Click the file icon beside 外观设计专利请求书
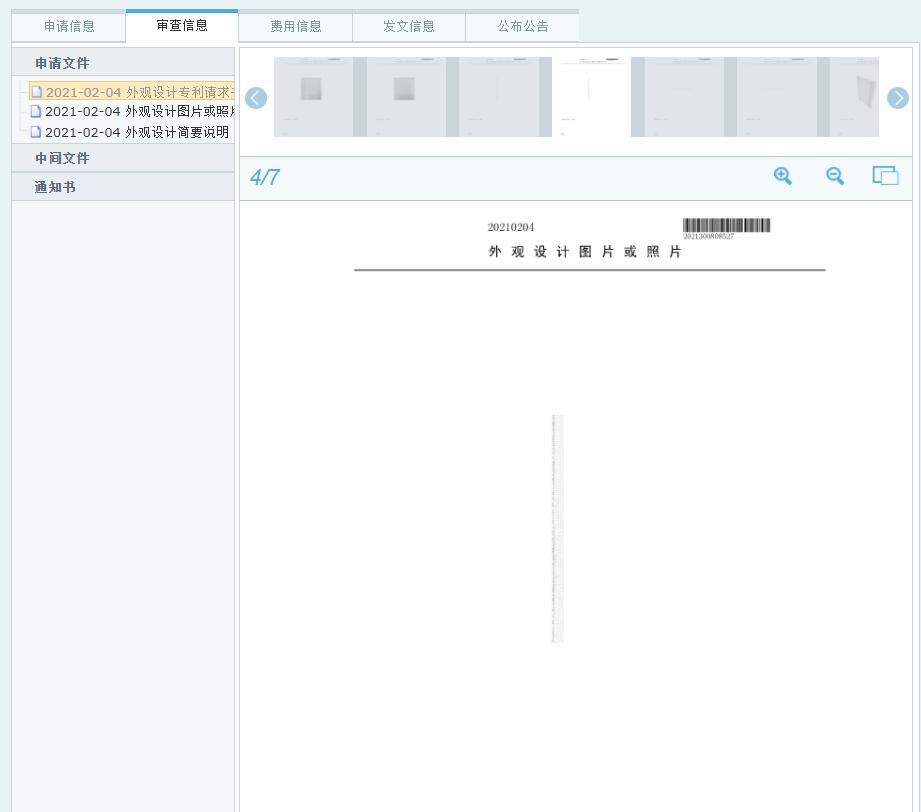Image resolution: width=921 pixels, height=812 pixels. tap(37, 93)
